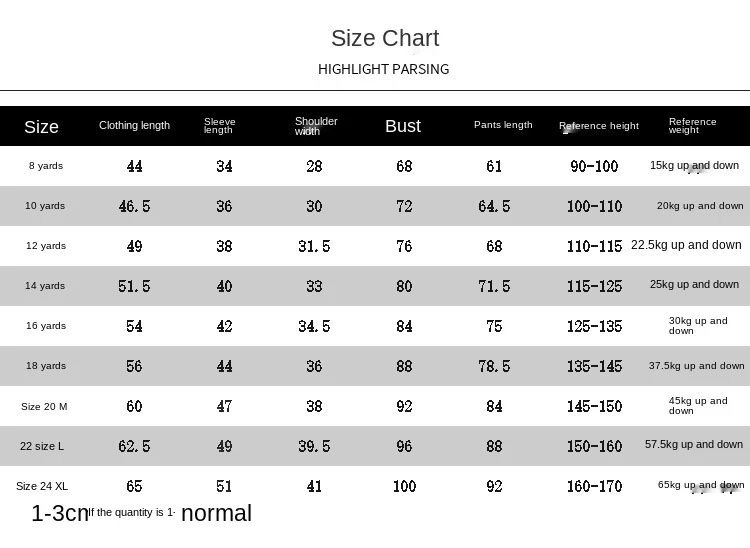Viewport: 750px width, 548px height.
Task: Click the HIGHLIGHT PARSING subtitle
Action: [383, 69]
